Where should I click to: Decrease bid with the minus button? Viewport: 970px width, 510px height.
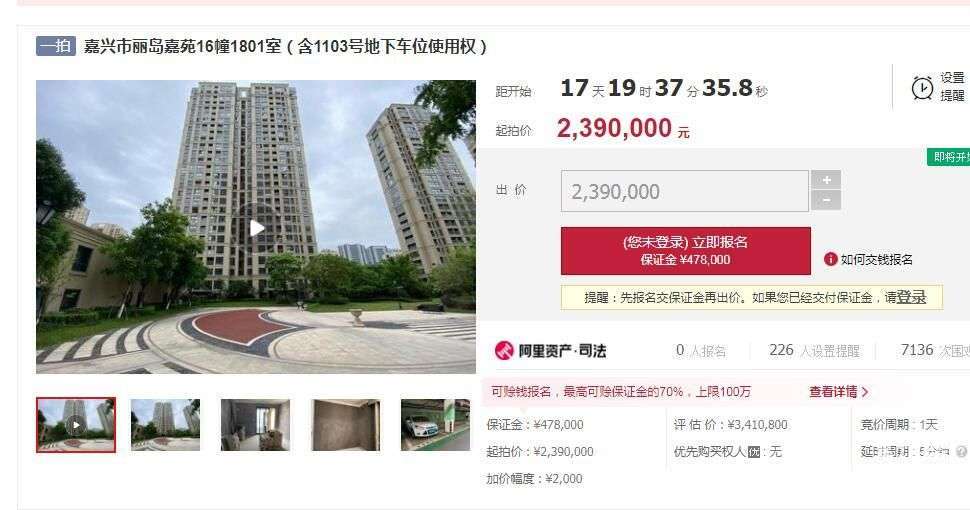pyautogui.click(x=826, y=201)
